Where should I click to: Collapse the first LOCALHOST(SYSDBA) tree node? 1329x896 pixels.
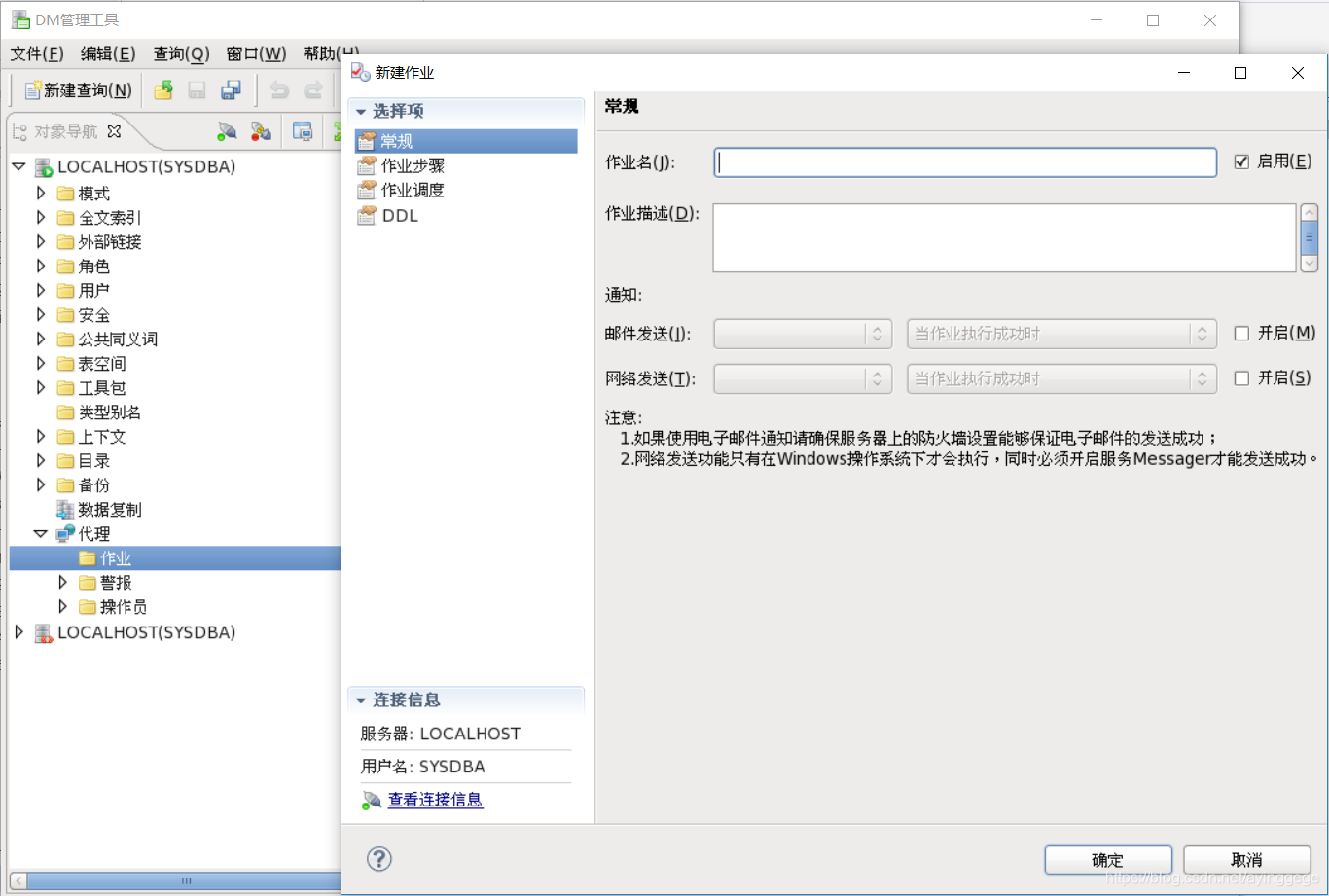18,166
